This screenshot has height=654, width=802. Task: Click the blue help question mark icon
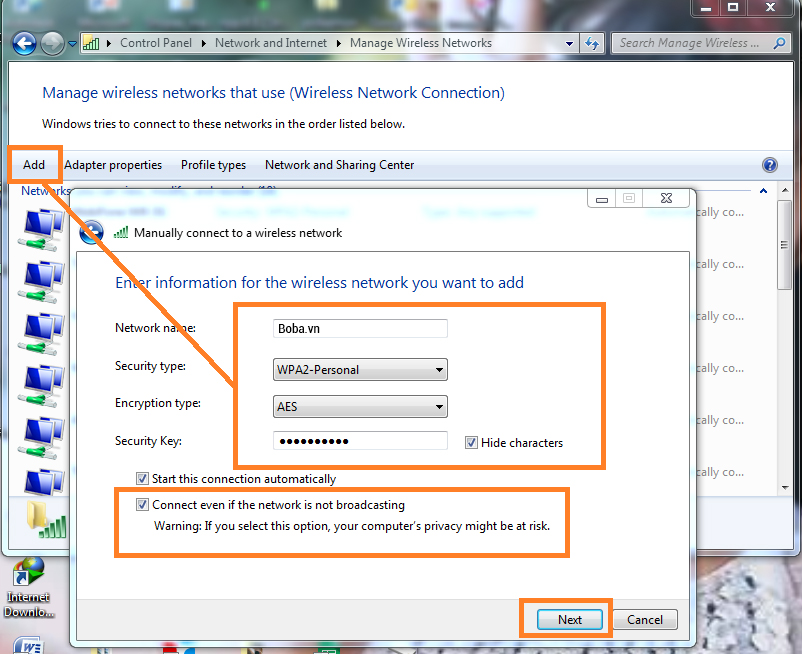(x=769, y=165)
